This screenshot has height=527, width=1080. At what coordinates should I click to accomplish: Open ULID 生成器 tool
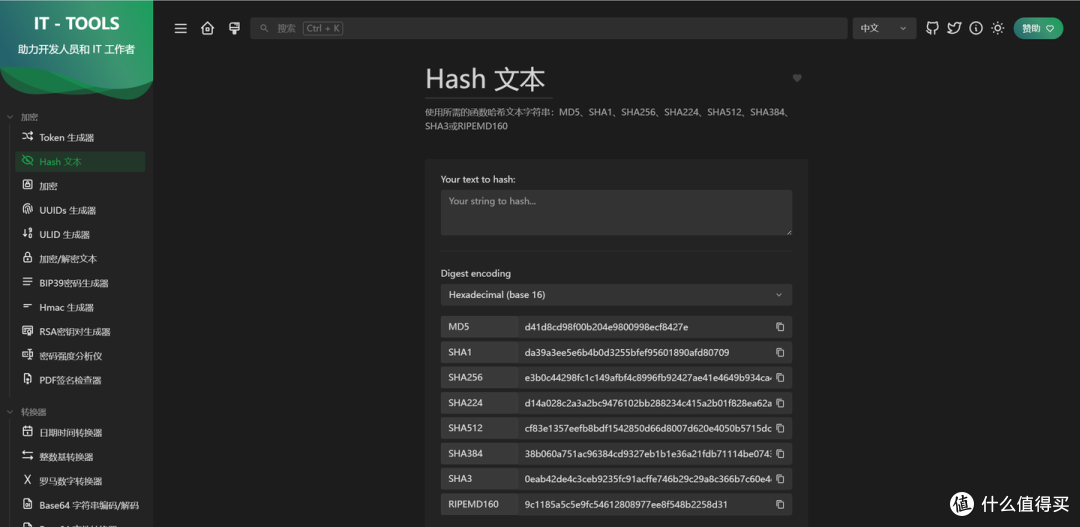(80, 234)
